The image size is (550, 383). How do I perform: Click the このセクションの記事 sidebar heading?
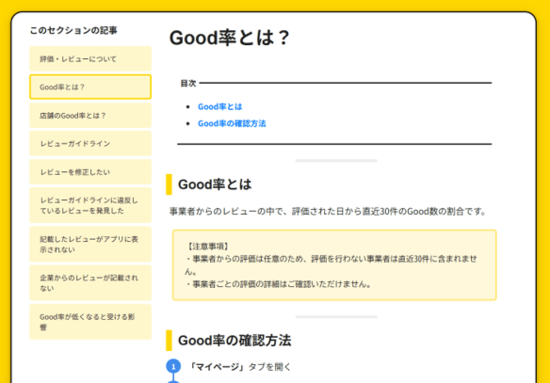coord(73,31)
